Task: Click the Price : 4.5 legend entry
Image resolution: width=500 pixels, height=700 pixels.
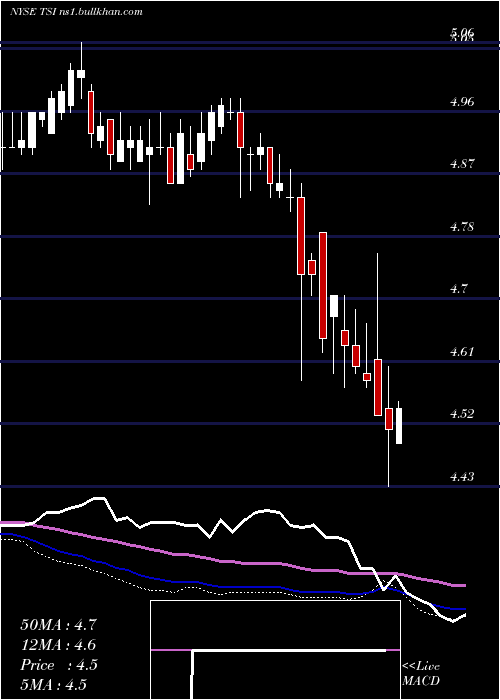Action: click(x=58, y=665)
